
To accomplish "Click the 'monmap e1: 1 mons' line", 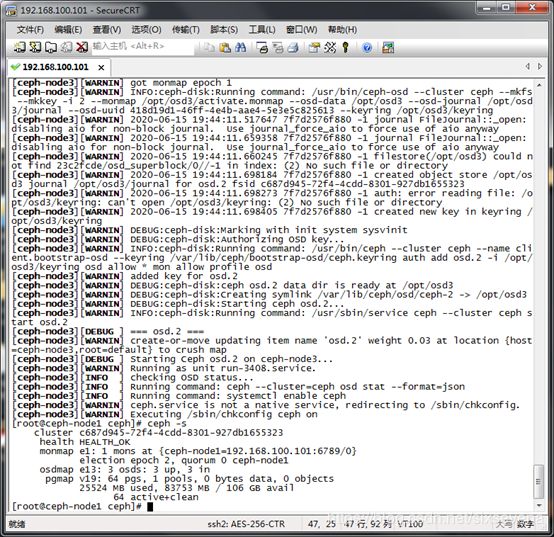I will click(x=198, y=451).
